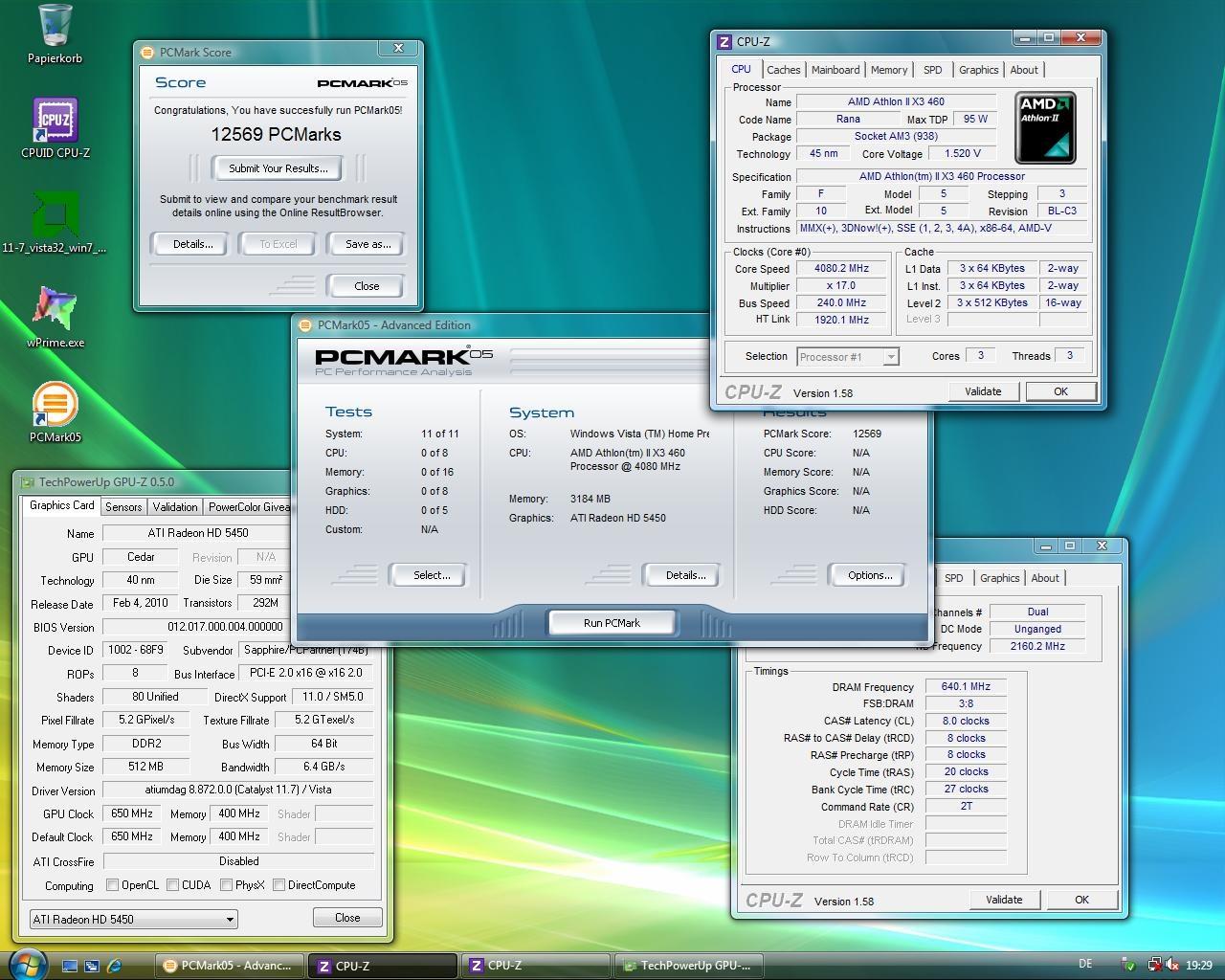Image resolution: width=1225 pixels, height=980 pixels.
Task: Open the 11-7_vista32_win7 driver installer icon
Action: pos(55,223)
